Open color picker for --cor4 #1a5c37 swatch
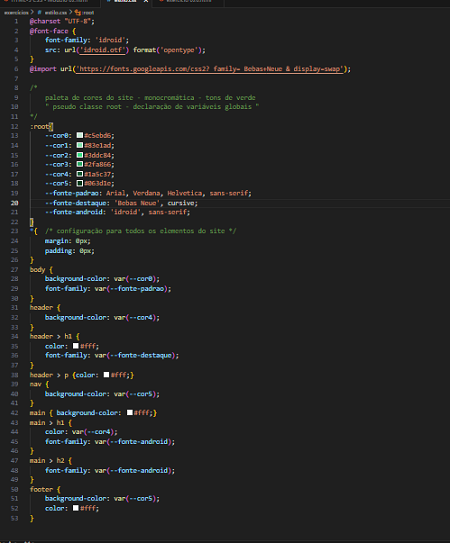This screenshot has height=543, width=450. tap(80, 174)
